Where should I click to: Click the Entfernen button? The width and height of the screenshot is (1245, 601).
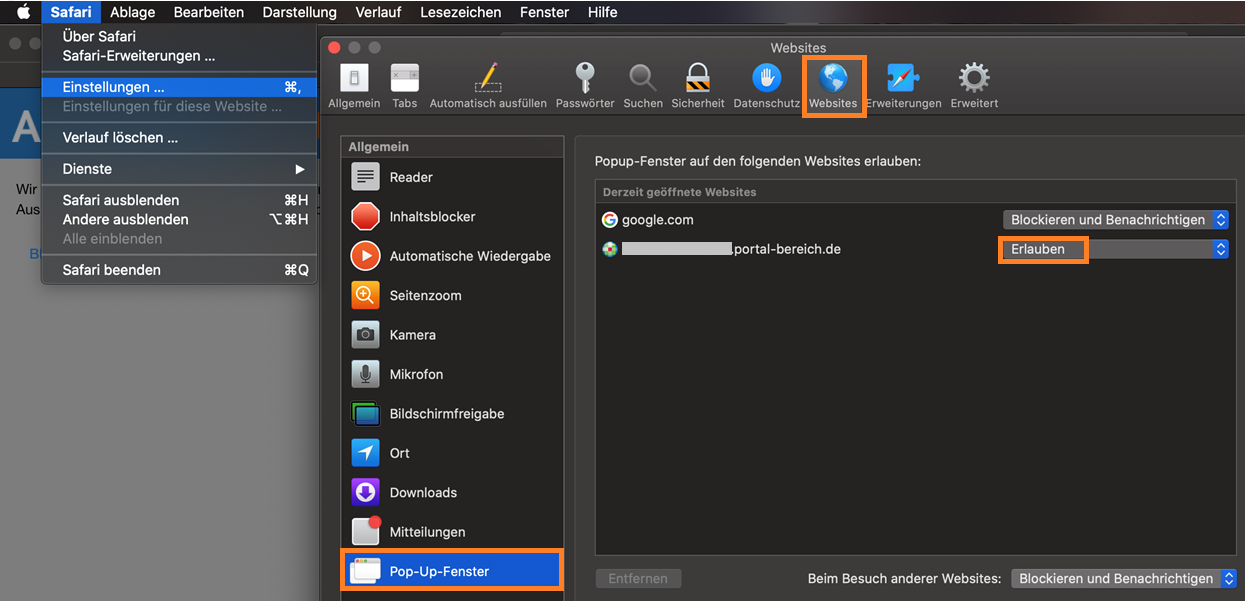[x=638, y=579]
